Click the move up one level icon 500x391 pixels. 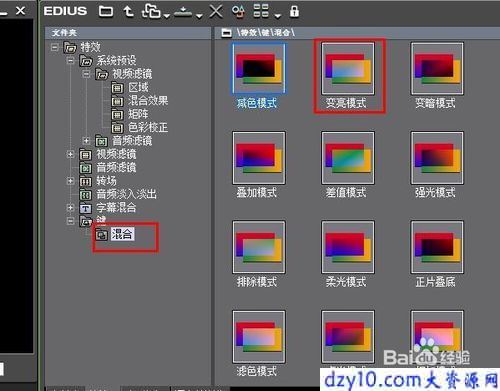tap(128, 12)
